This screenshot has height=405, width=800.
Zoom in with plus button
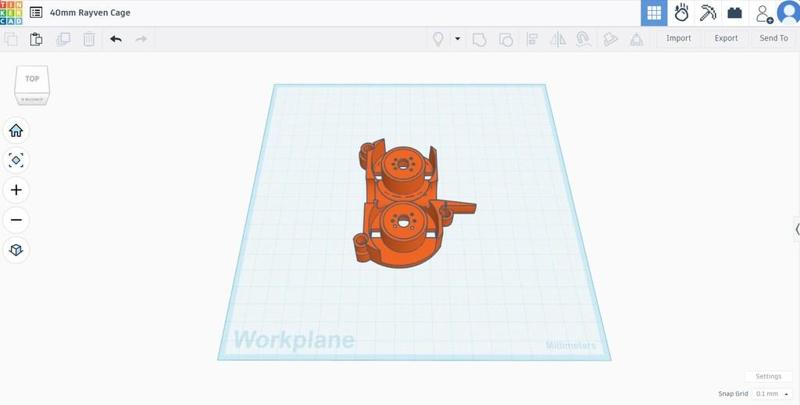16,190
